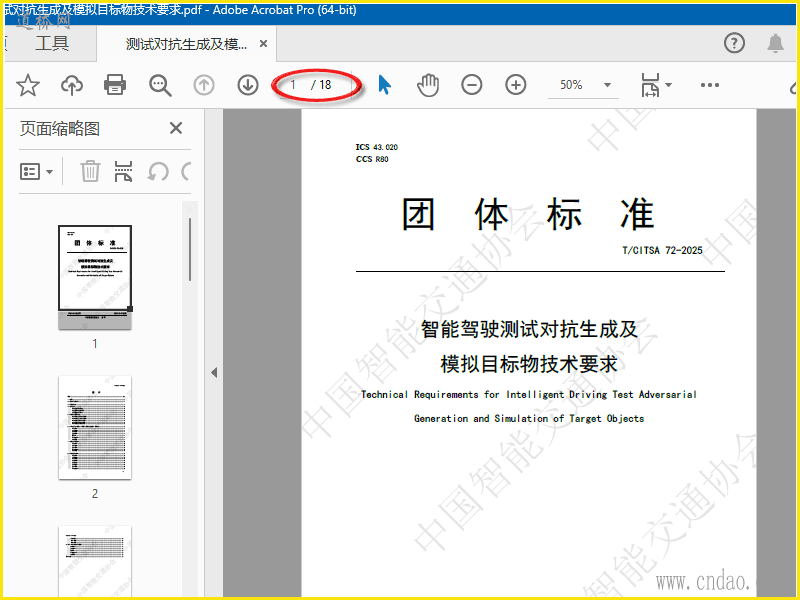Open the find text magnifier tool
The width and height of the screenshot is (800, 600).
click(x=160, y=85)
